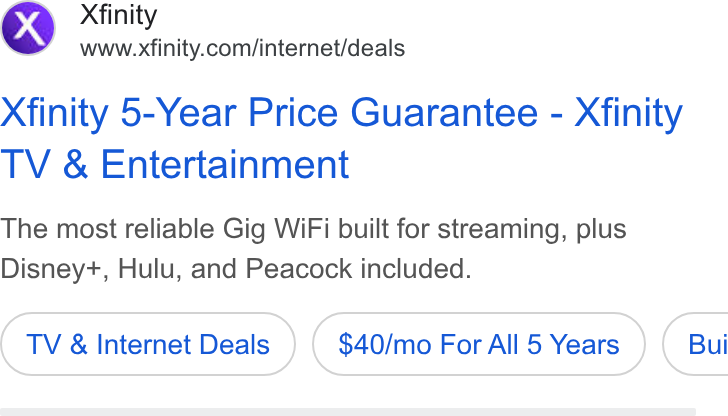Click Disney+ in the ad description
This screenshot has width=728, height=416.
coord(55,270)
